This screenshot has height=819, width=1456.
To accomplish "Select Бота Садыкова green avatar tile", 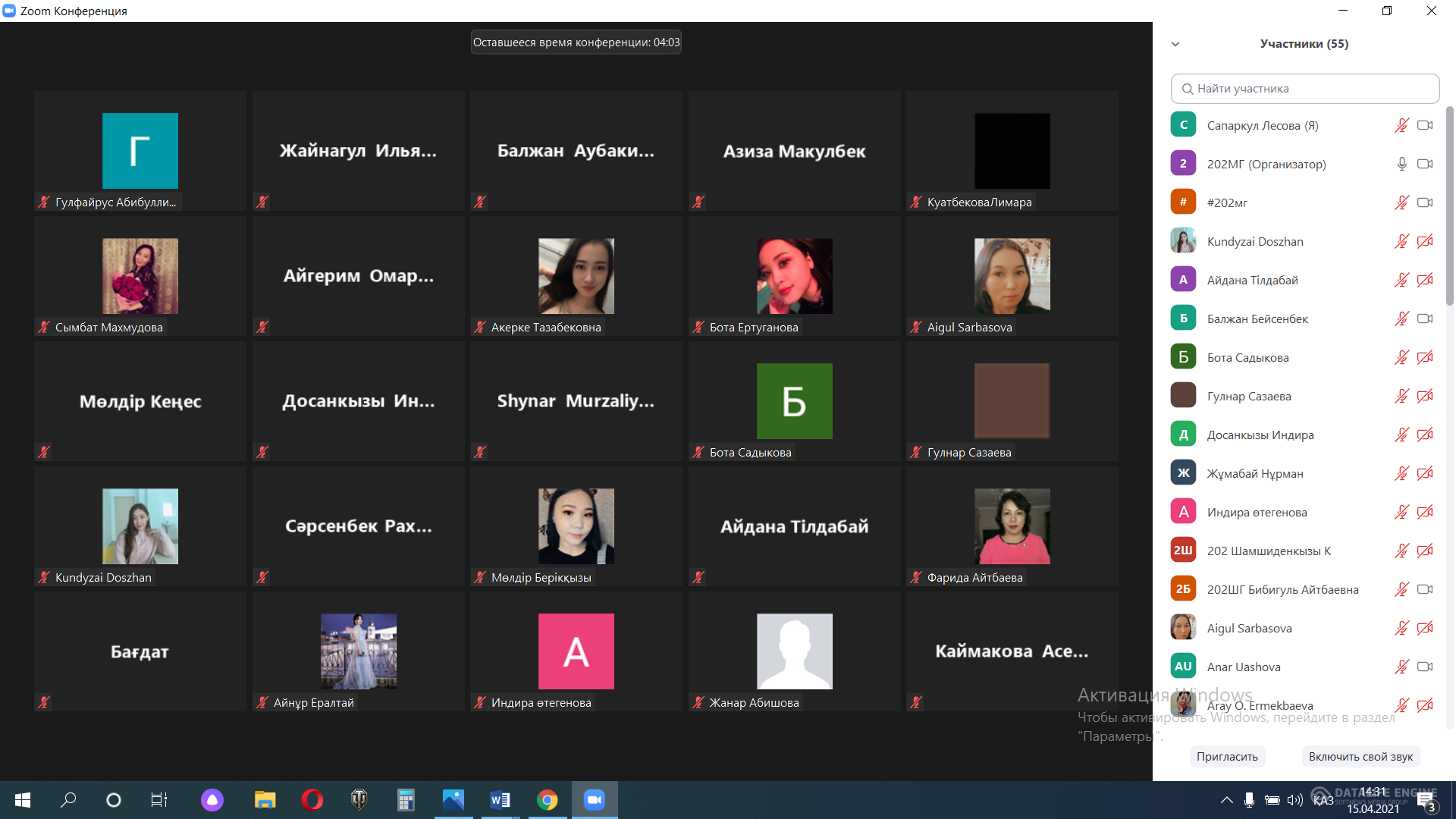I will pos(794,401).
